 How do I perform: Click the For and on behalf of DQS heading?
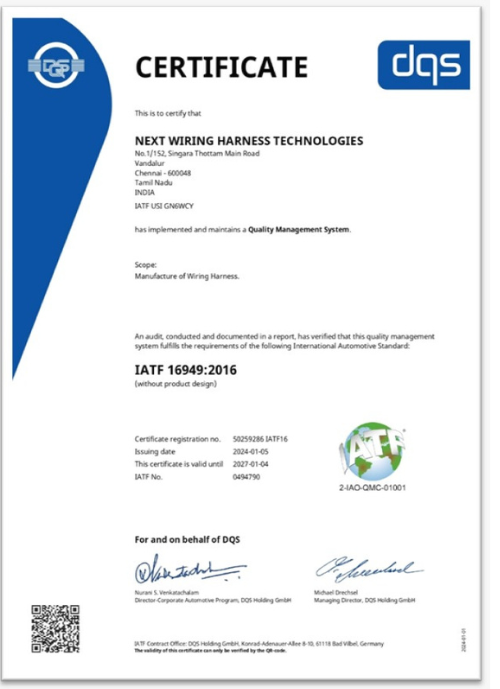pos(187,540)
